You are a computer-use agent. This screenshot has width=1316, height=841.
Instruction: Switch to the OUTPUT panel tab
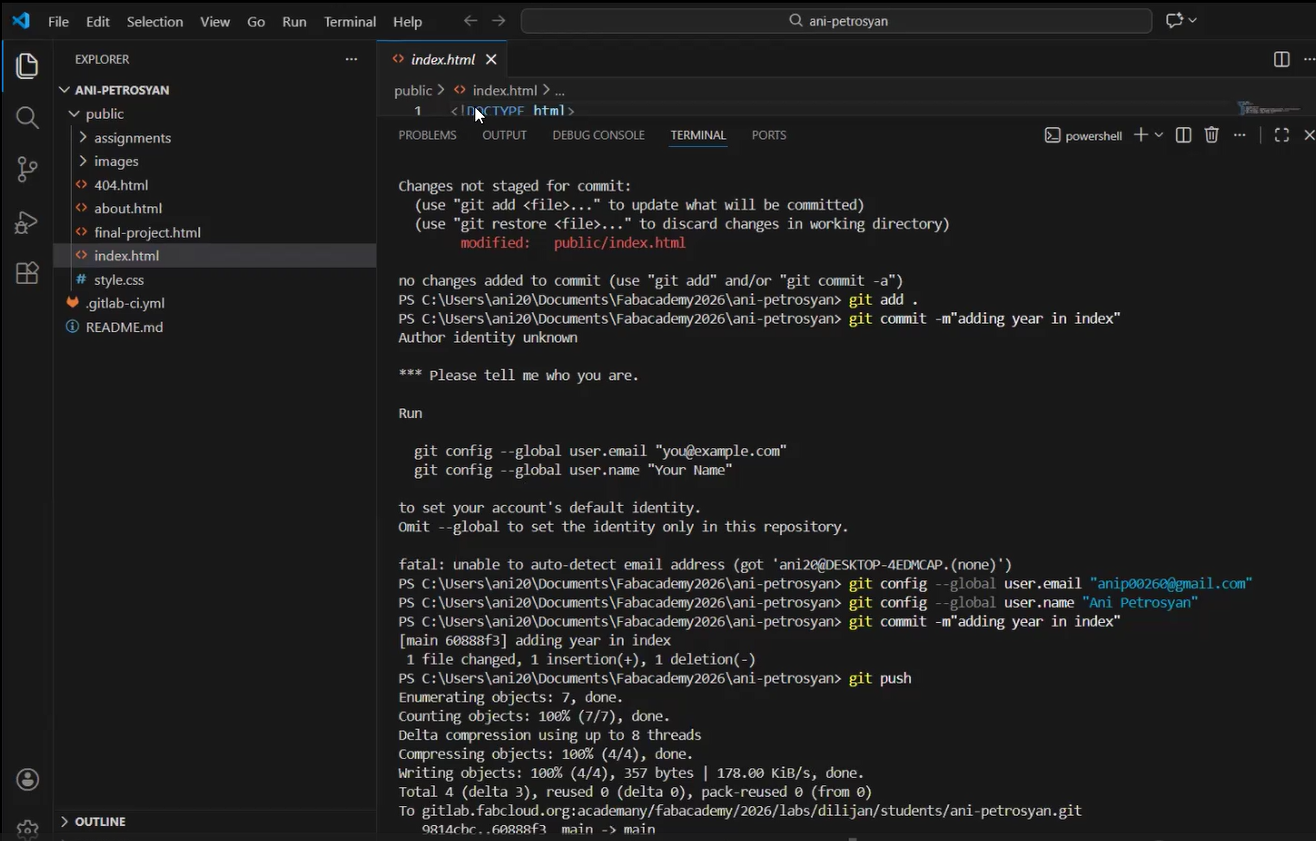click(x=504, y=135)
